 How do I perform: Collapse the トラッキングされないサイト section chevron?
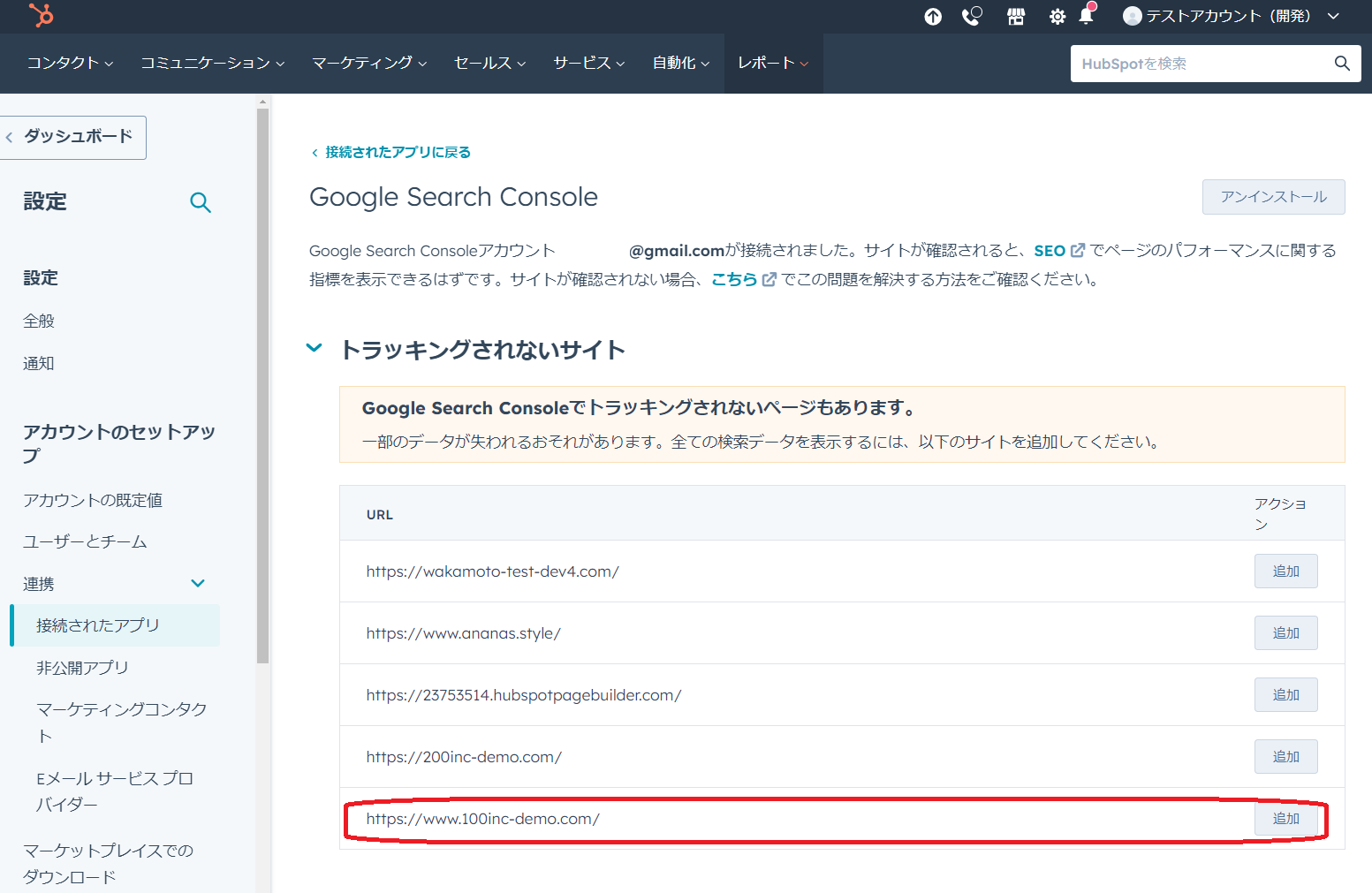pos(314,348)
